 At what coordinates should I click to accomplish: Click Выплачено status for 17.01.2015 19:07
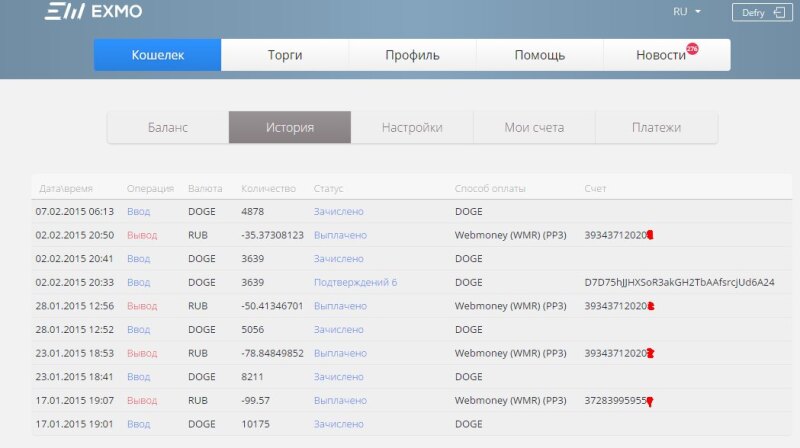340,401
